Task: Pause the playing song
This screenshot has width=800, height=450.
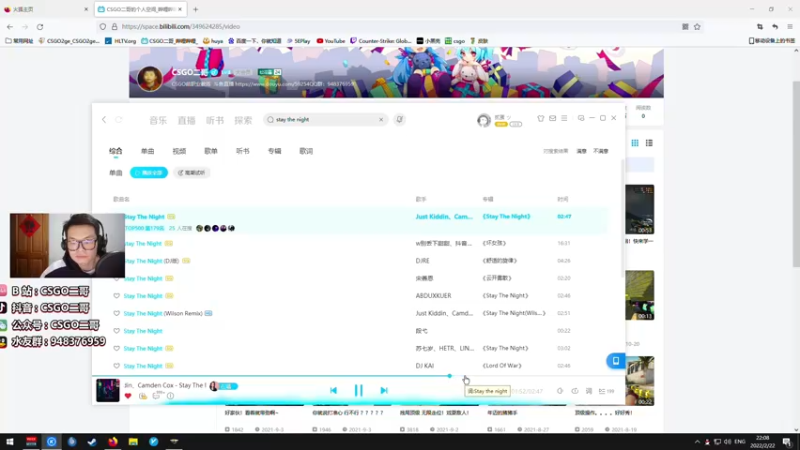Action: [x=358, y=390]
